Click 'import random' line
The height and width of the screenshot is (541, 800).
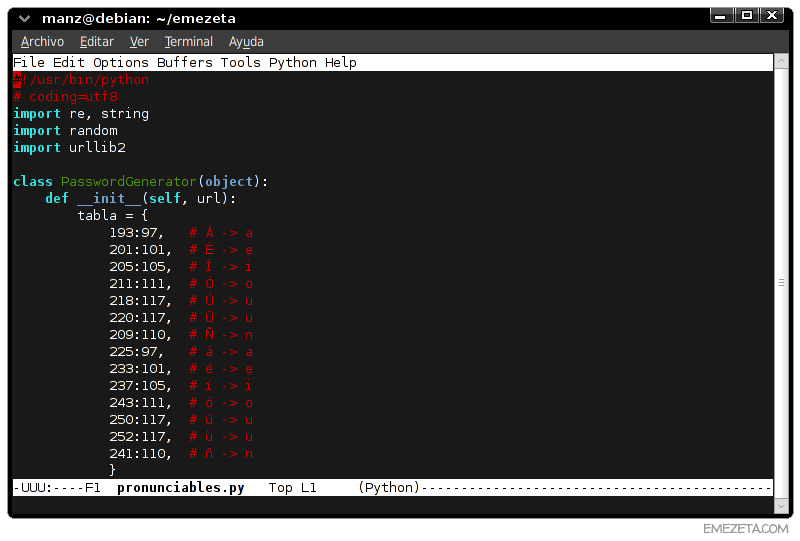click(x=65, y=131)
